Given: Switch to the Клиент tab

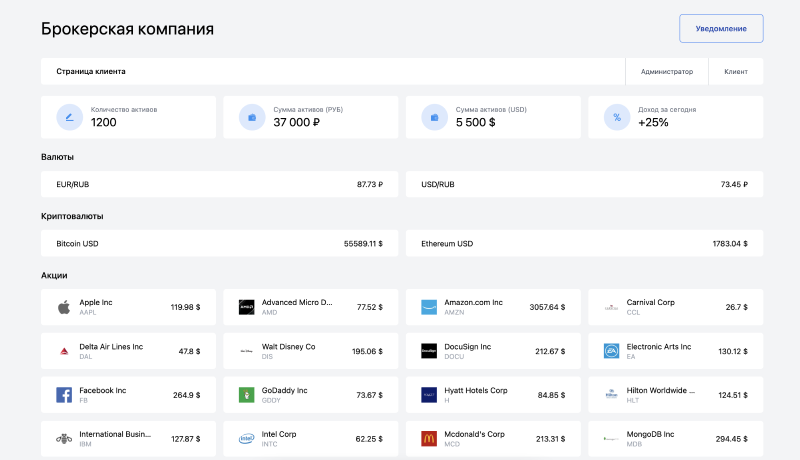Looking at the screenshot, I should [735, 72].
